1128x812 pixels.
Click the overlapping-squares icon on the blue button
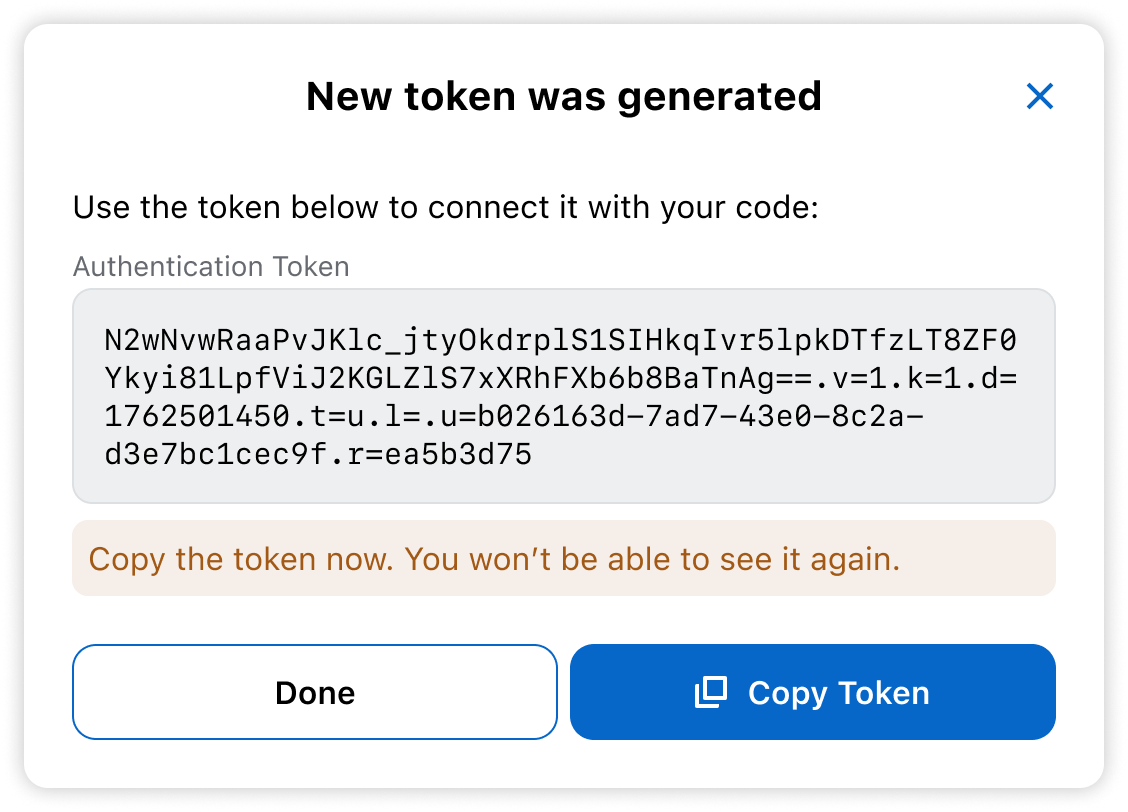[x=712, y=691]
